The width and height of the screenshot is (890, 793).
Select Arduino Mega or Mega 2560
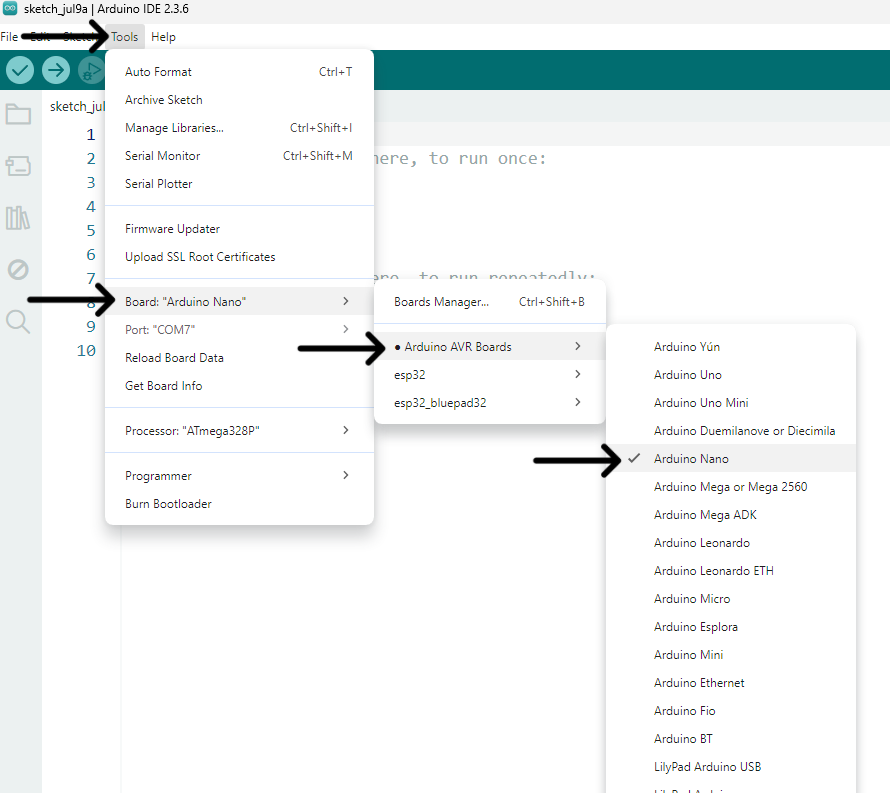coord(731,486)
